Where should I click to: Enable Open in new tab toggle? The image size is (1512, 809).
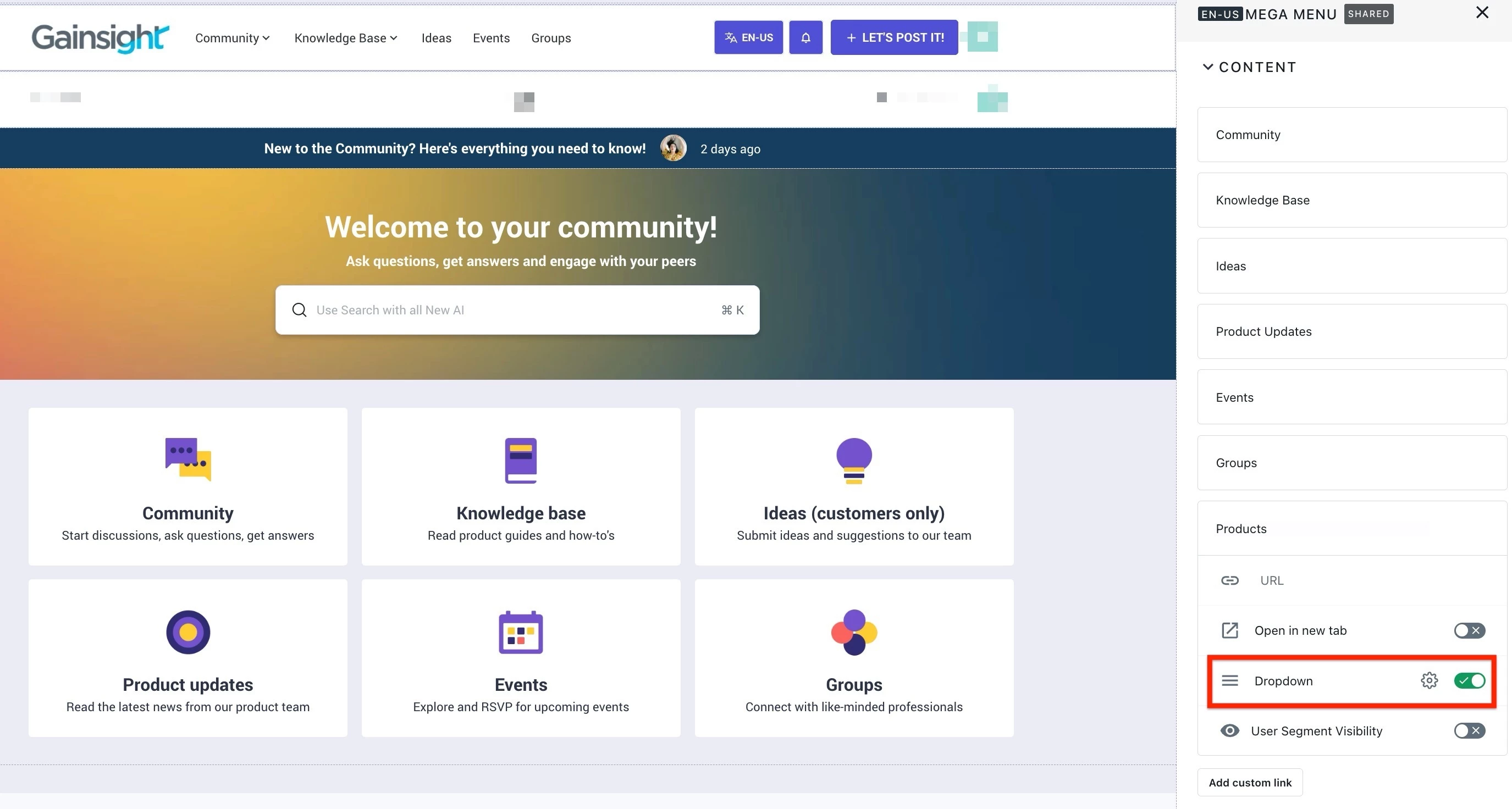click(1469, 630)
